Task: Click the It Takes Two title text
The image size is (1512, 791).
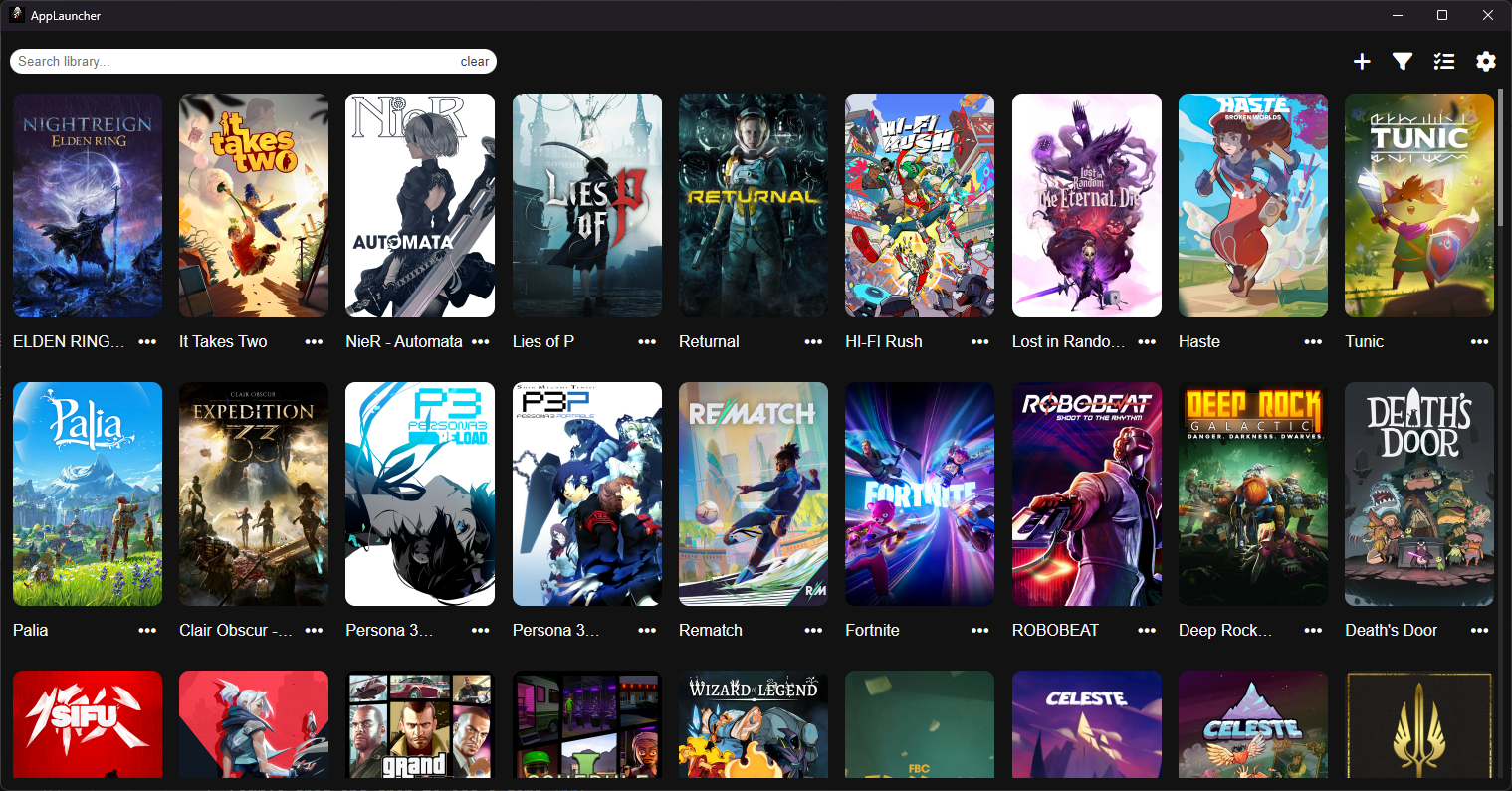Action: (223, 341)
